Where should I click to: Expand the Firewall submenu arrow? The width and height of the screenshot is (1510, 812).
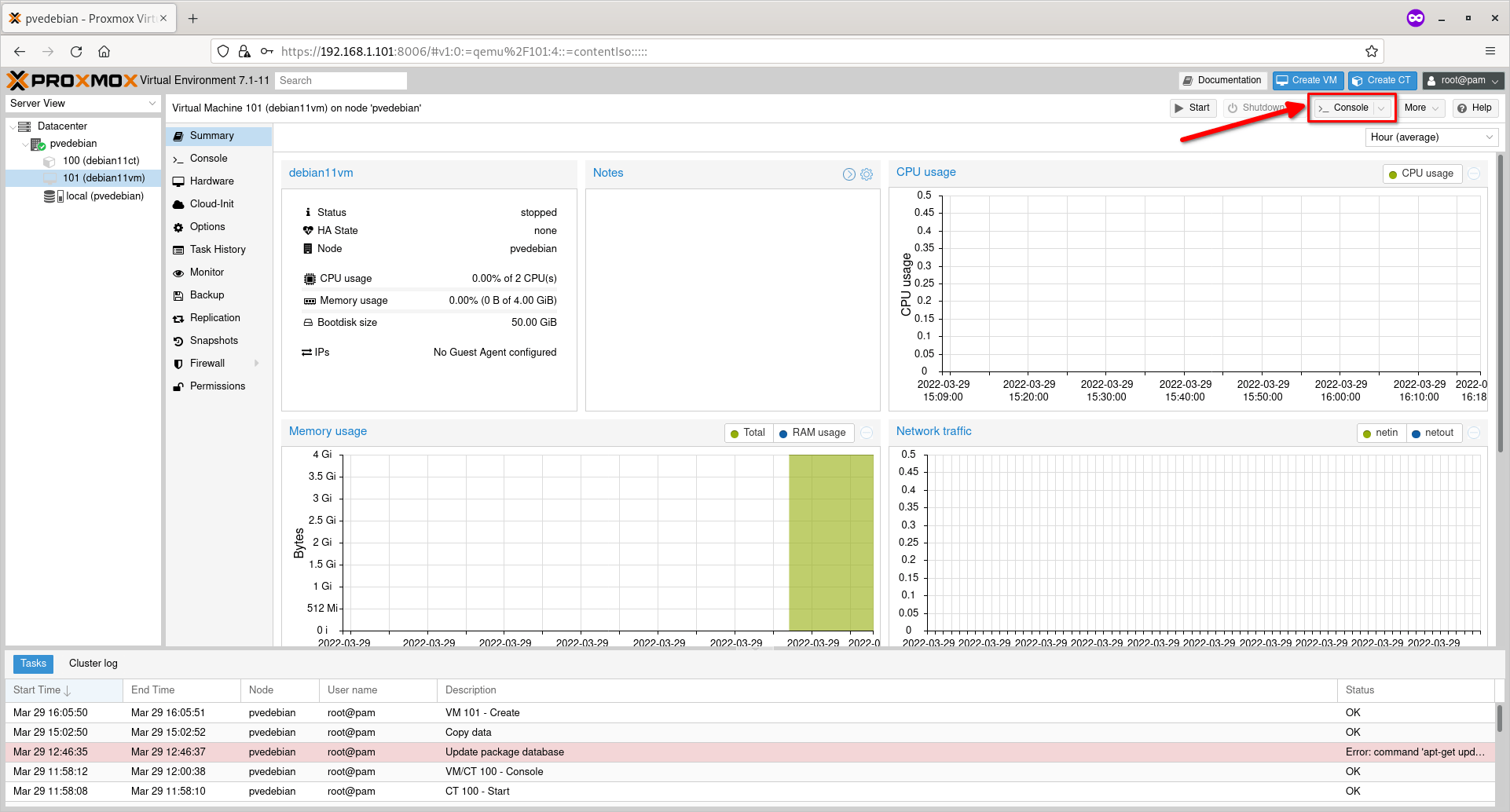257,364
